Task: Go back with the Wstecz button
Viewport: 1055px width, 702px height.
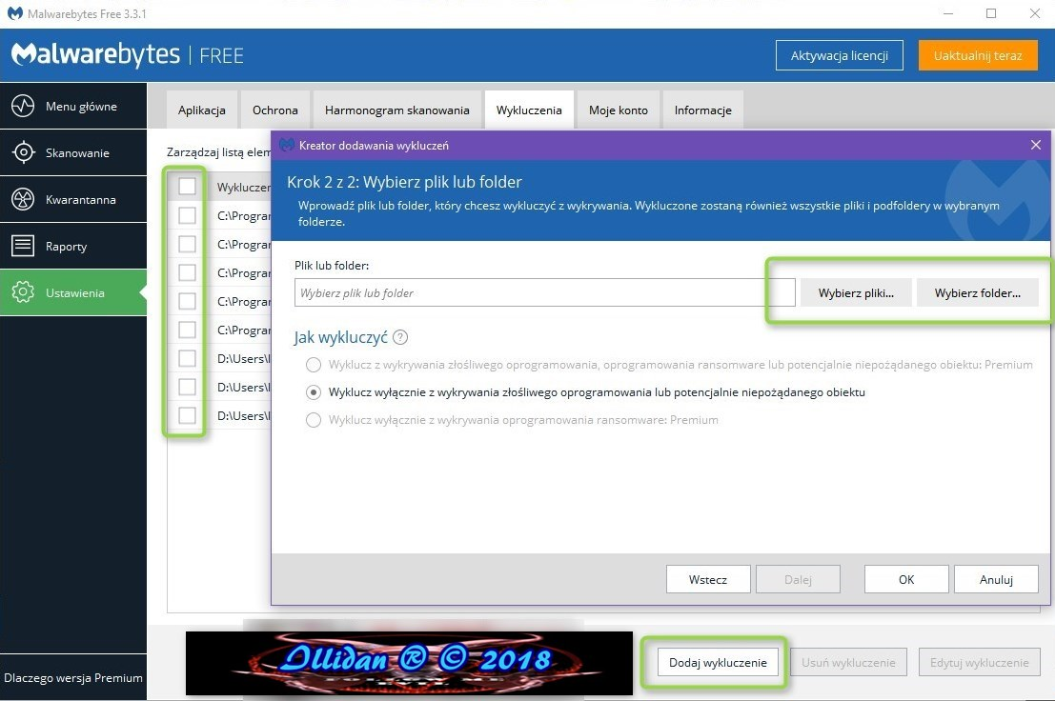Action: tap(708, 580)
